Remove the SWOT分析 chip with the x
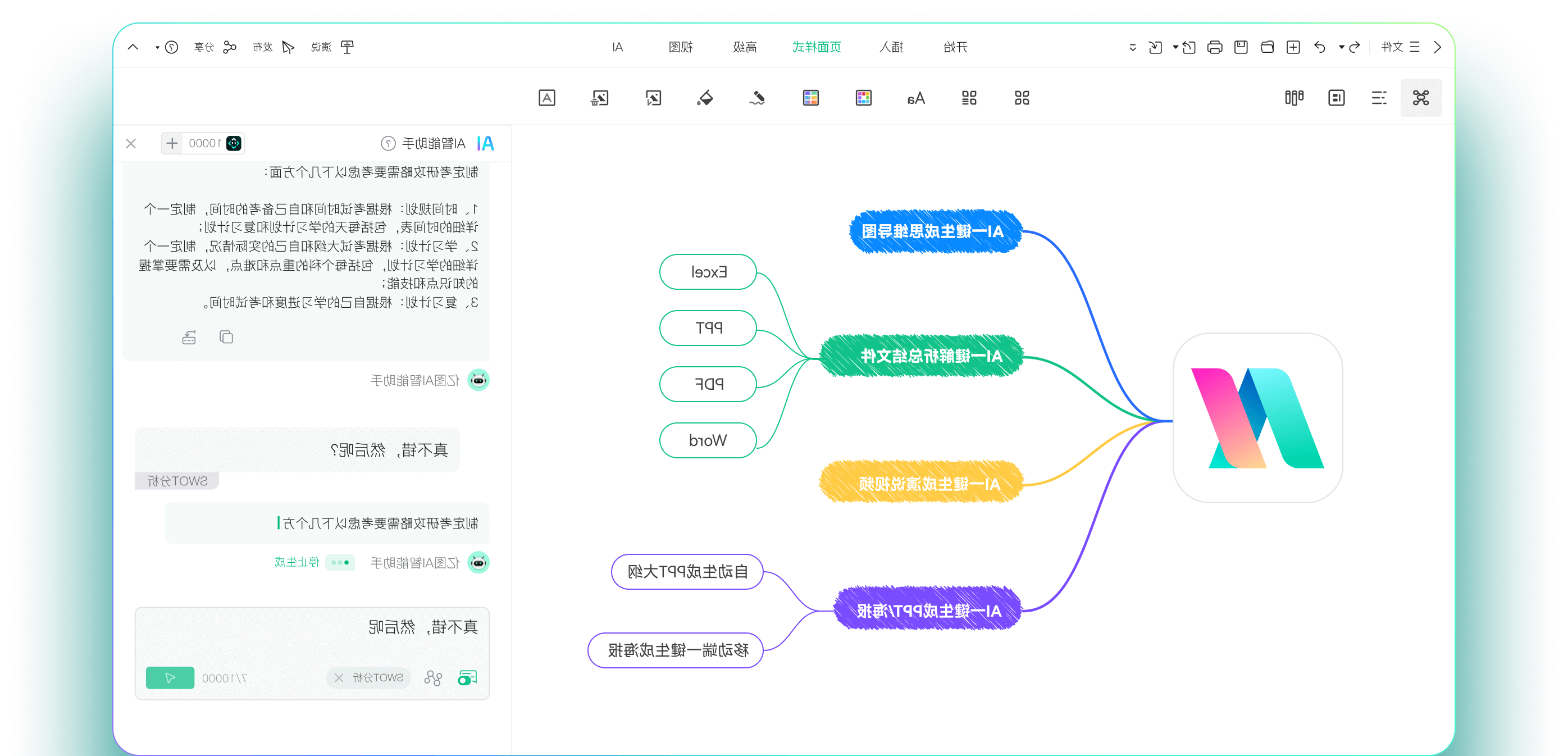 339,677
